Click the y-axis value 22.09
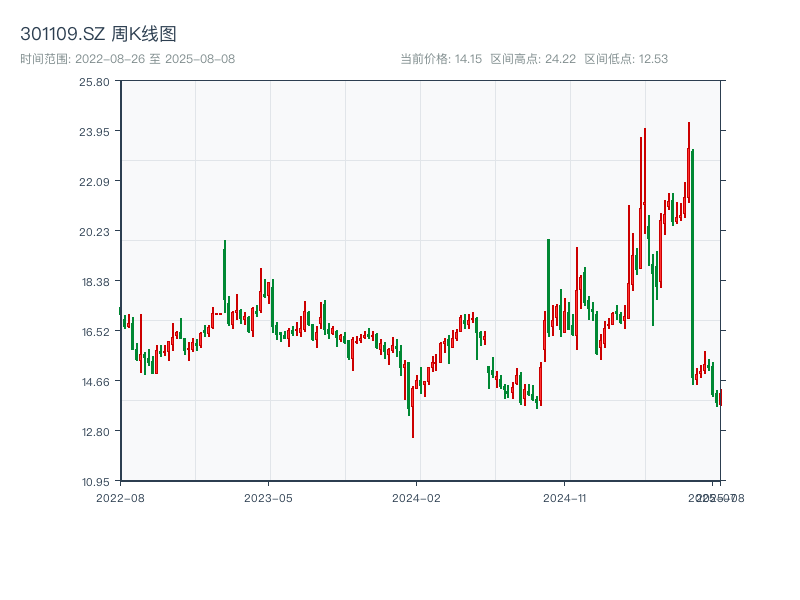 point(94,182)
